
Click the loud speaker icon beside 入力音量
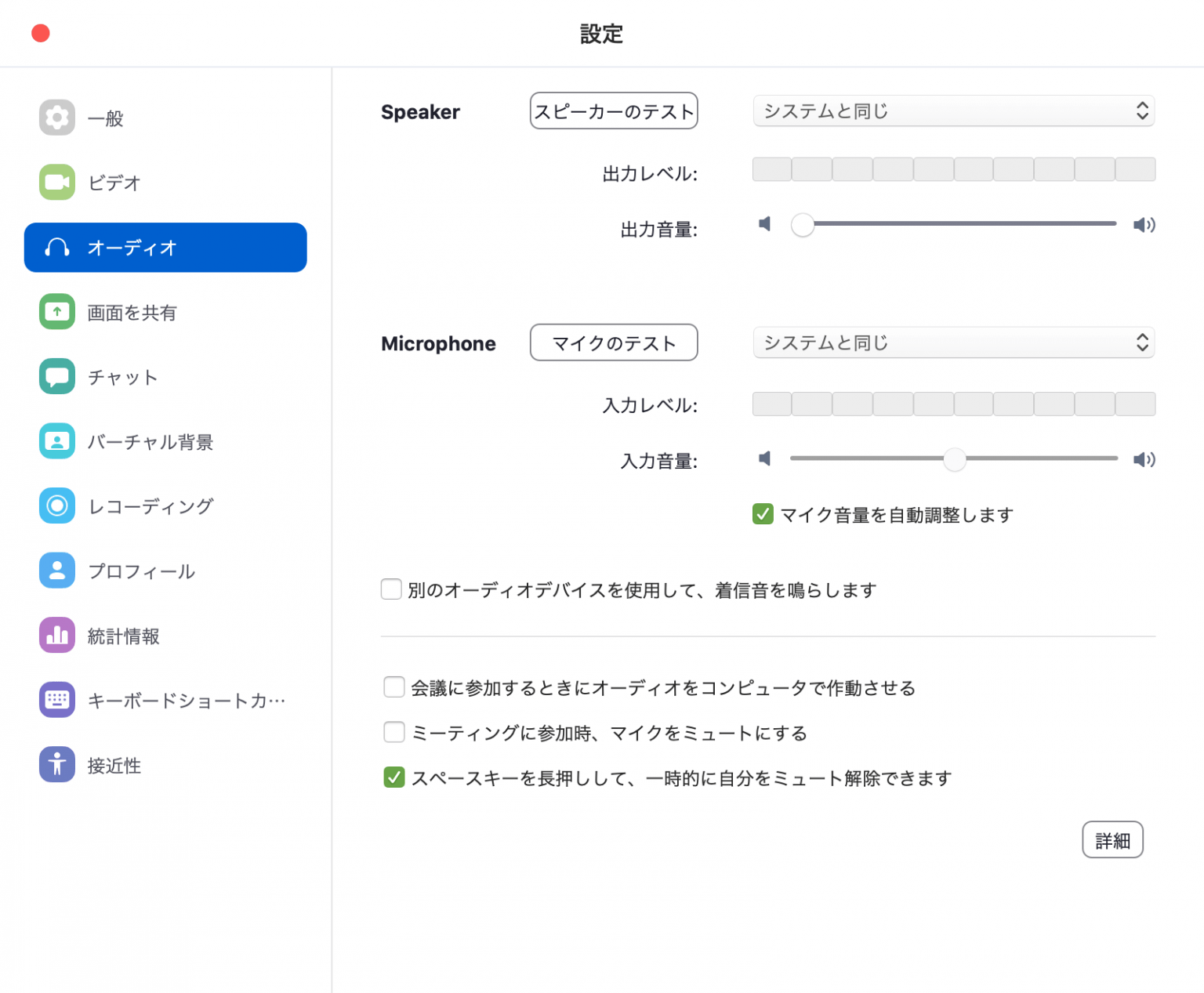[x=1144, y=459]
